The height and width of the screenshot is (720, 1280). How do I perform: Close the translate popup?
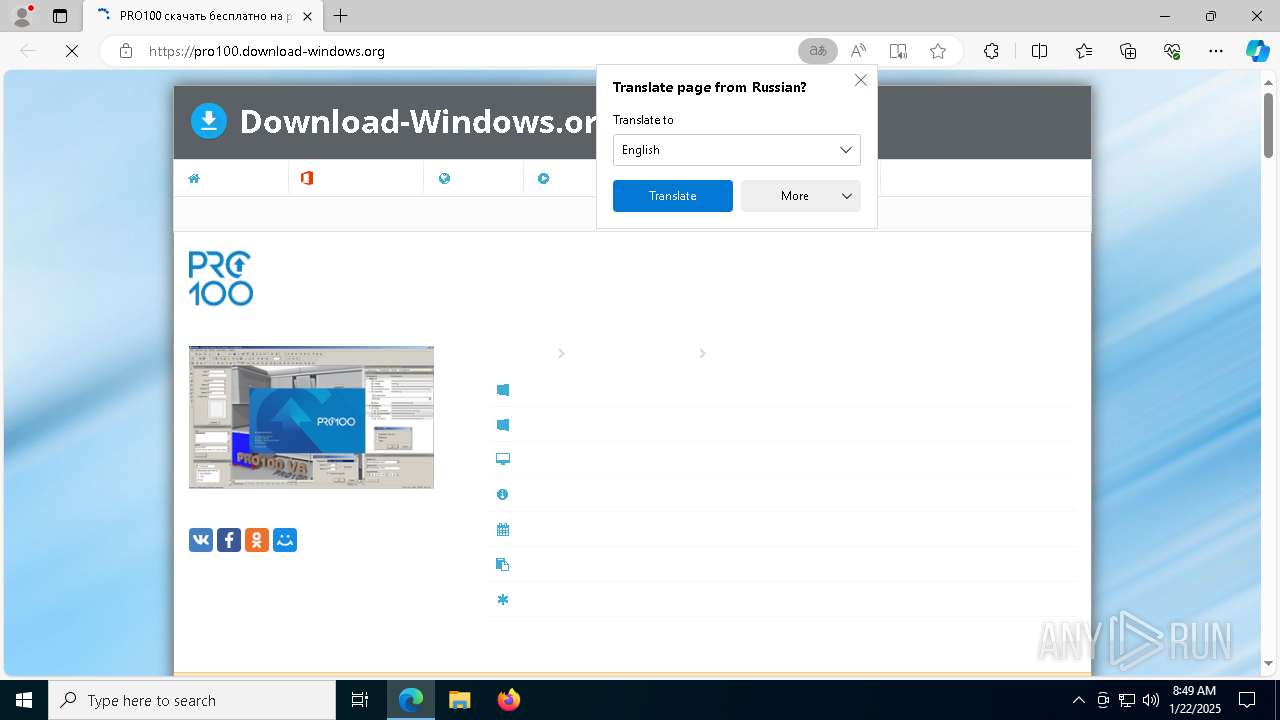click(861, 80)
